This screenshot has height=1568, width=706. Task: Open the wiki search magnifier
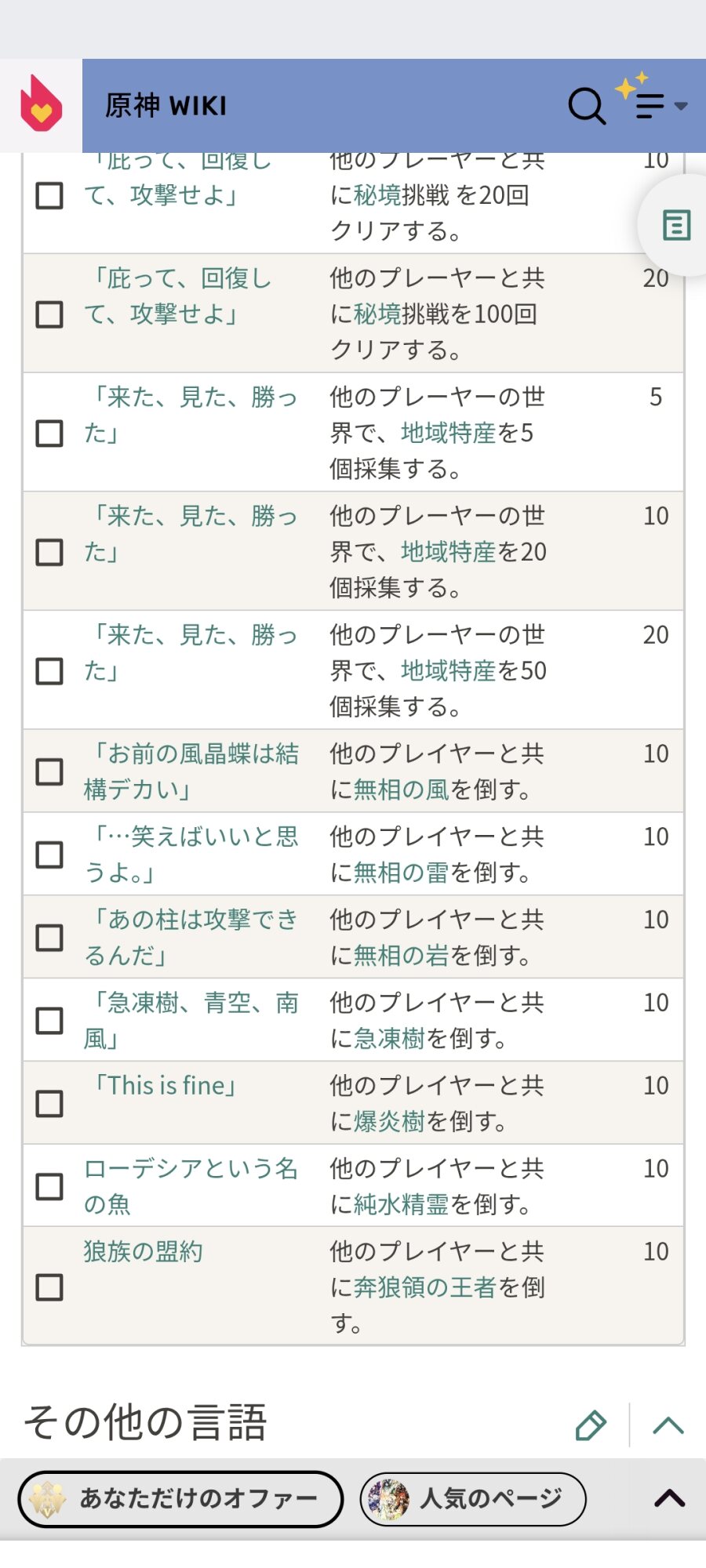[x=586, y=106]
